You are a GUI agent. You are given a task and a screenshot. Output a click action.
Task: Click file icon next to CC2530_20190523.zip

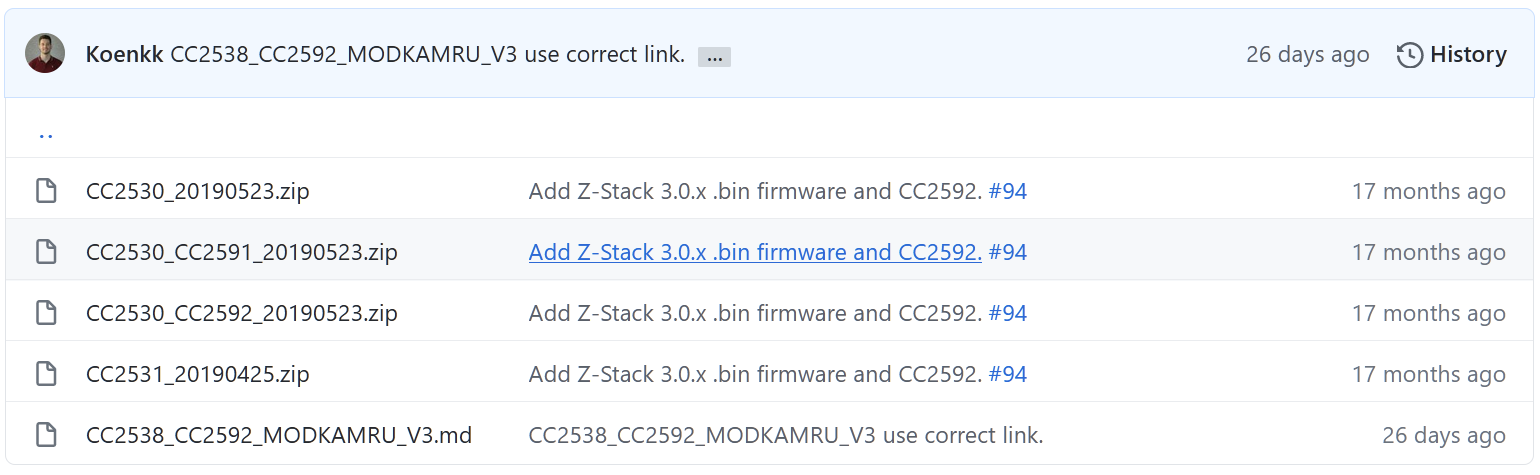[46, 190]
